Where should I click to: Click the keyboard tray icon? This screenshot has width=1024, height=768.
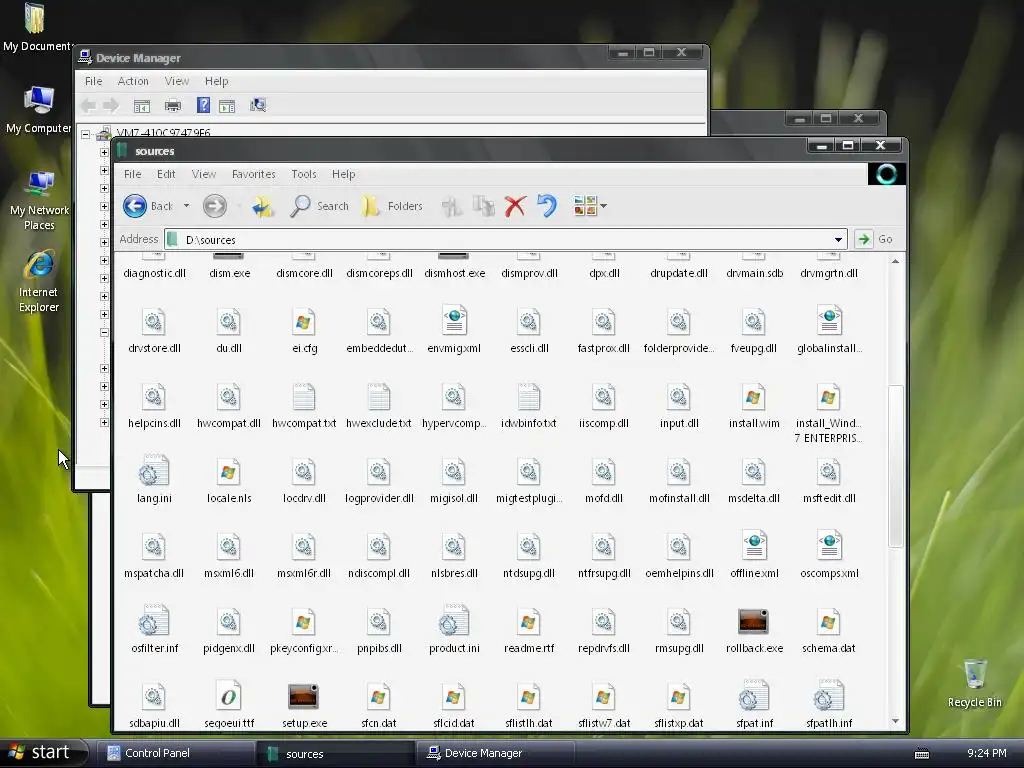921,754
